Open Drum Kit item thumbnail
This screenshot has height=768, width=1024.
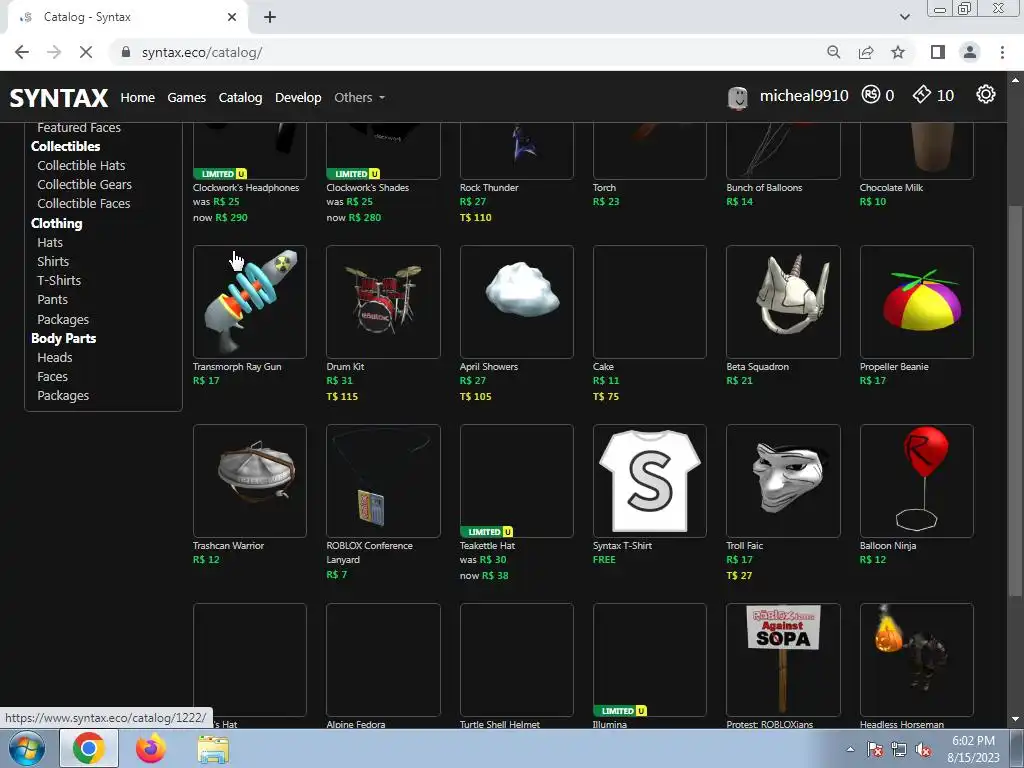coord(383,302)
